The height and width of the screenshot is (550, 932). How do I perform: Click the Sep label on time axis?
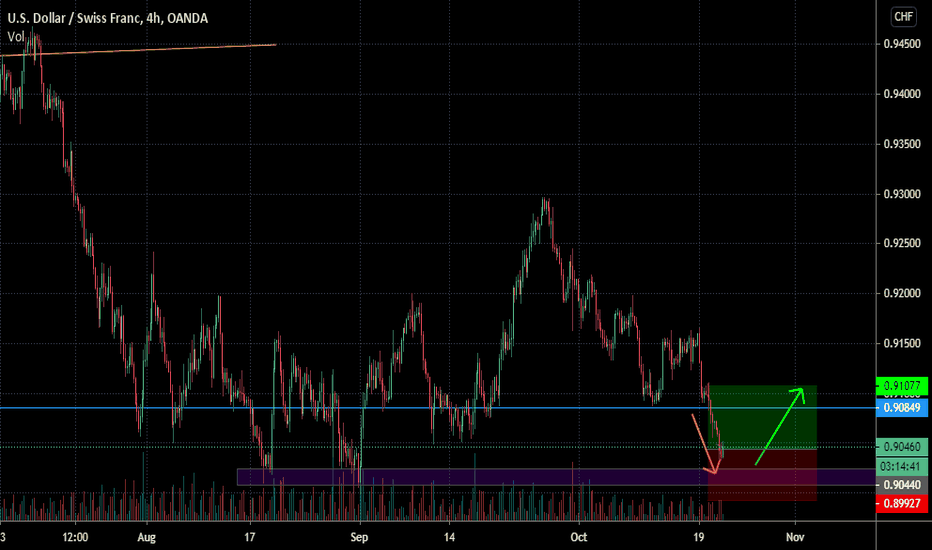pos(359,538)
